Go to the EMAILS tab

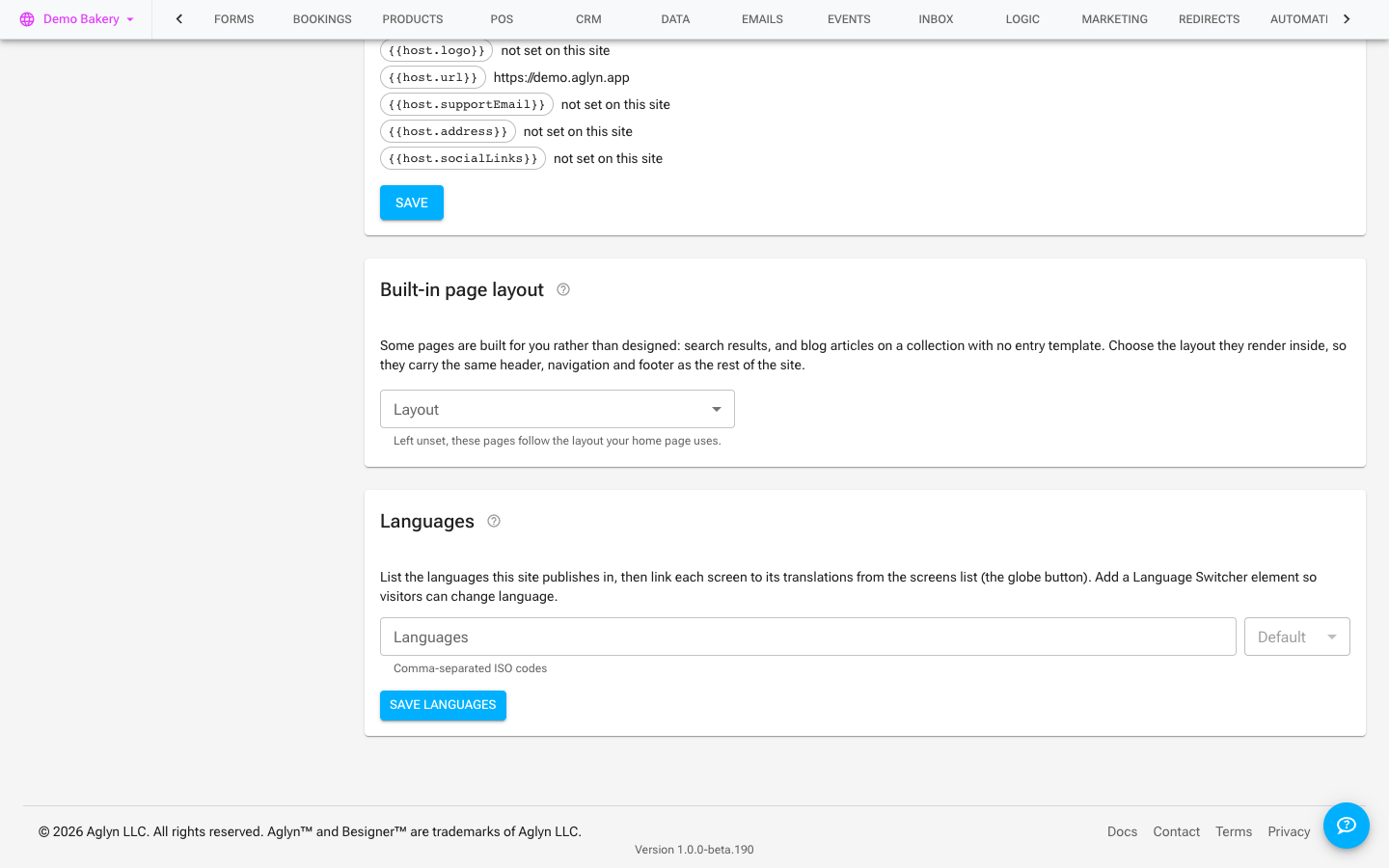[762, 19]
